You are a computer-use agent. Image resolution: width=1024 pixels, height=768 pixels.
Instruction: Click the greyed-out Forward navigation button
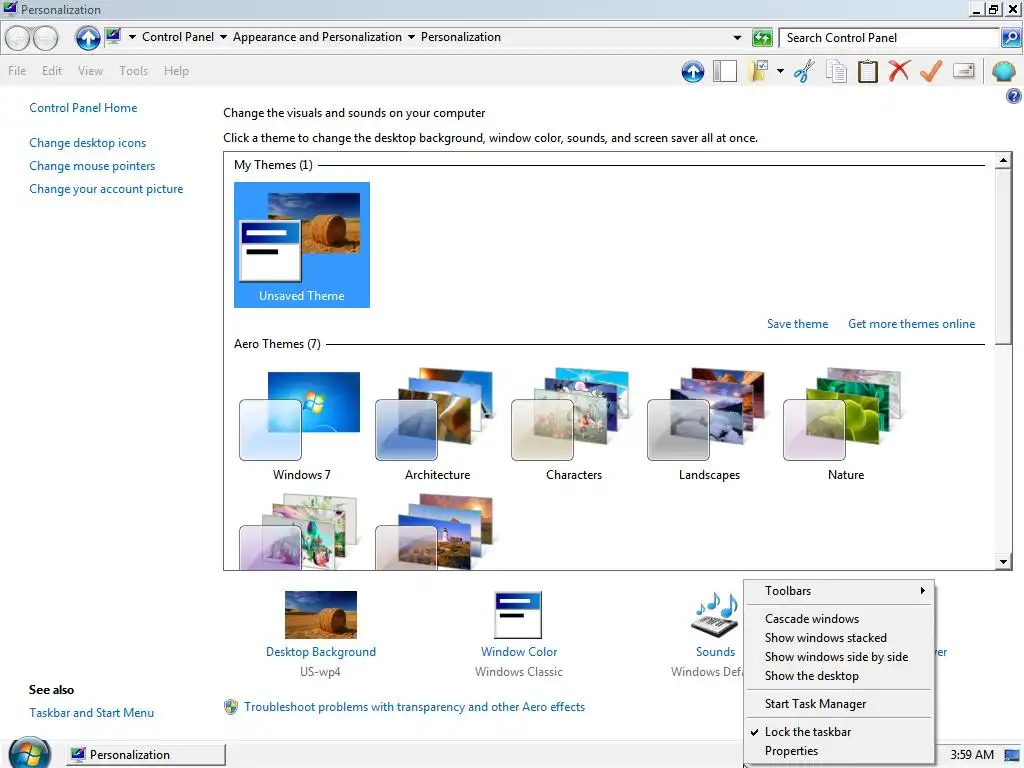tap(45, 39)
